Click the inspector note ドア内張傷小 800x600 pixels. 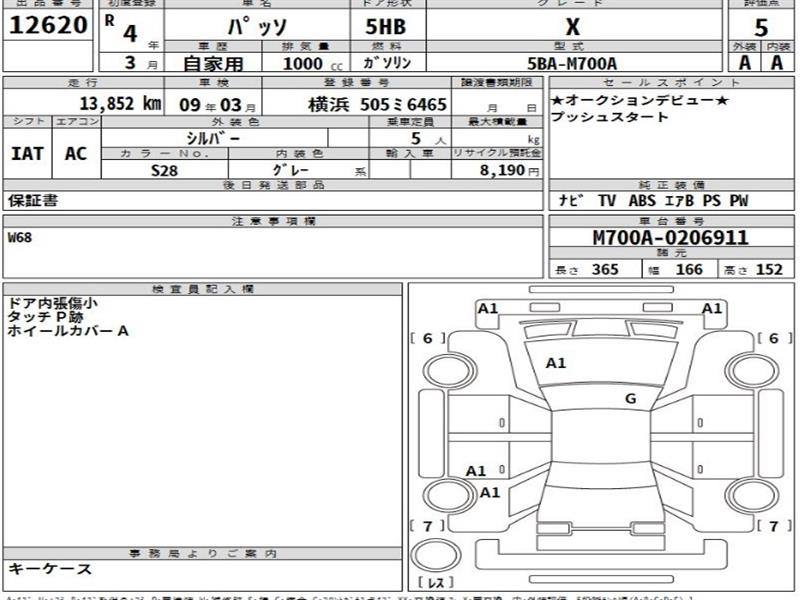pyautogui.click(x=53, y=303)
